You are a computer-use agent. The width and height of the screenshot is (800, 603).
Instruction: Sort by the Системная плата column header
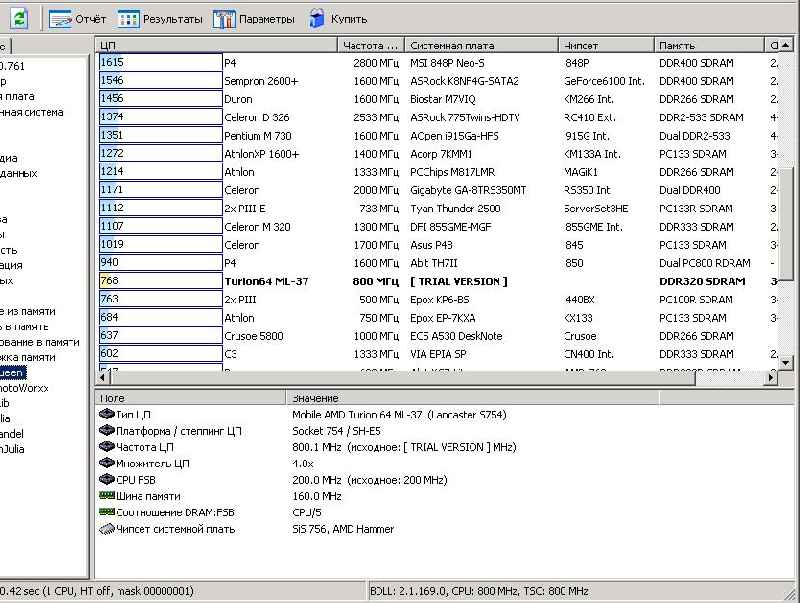click(x=482, y=45)
